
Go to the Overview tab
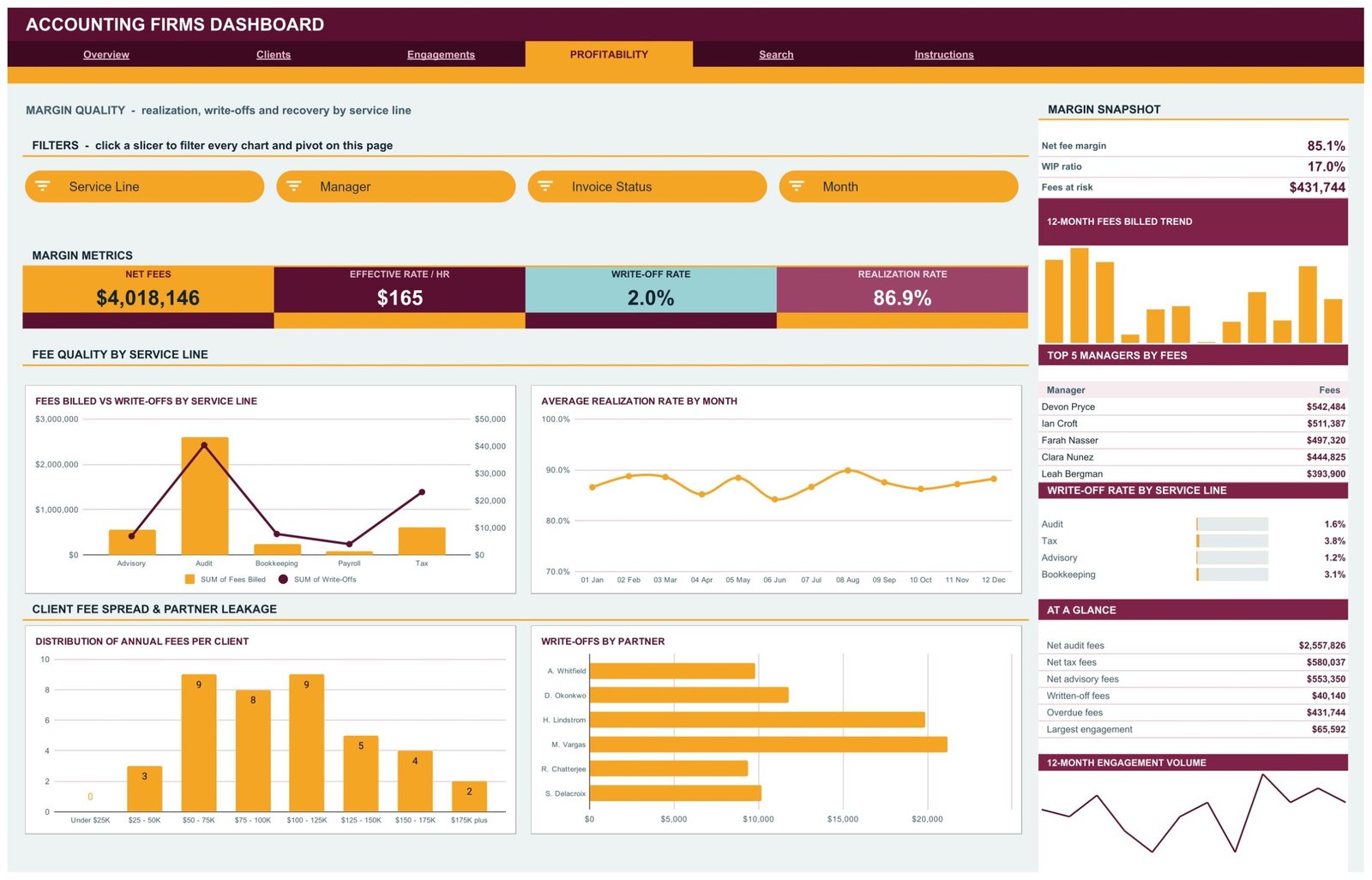point(106,54)
